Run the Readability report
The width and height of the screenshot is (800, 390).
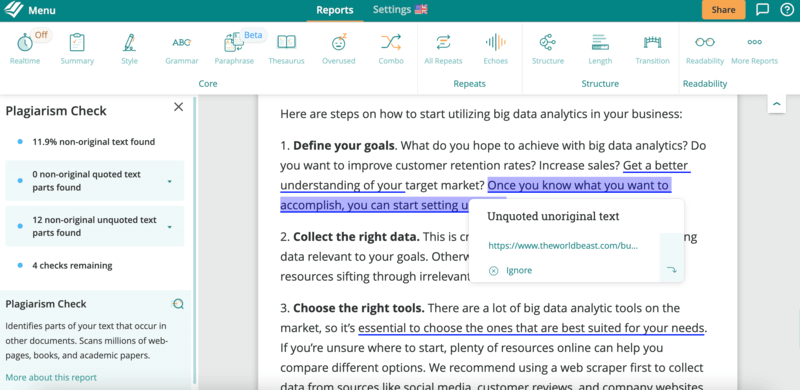(705, 49)
